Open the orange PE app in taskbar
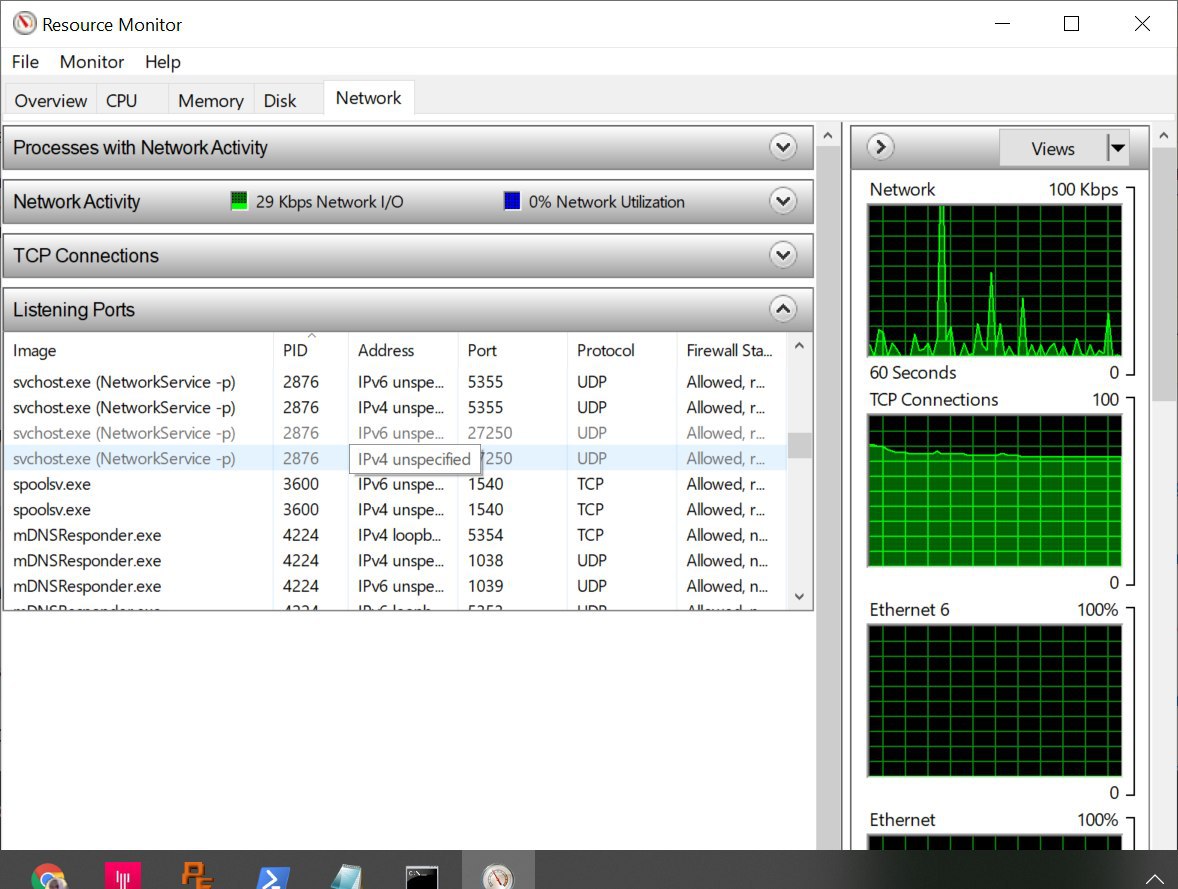Screen dimensions: 1178x889 (198, 875)
